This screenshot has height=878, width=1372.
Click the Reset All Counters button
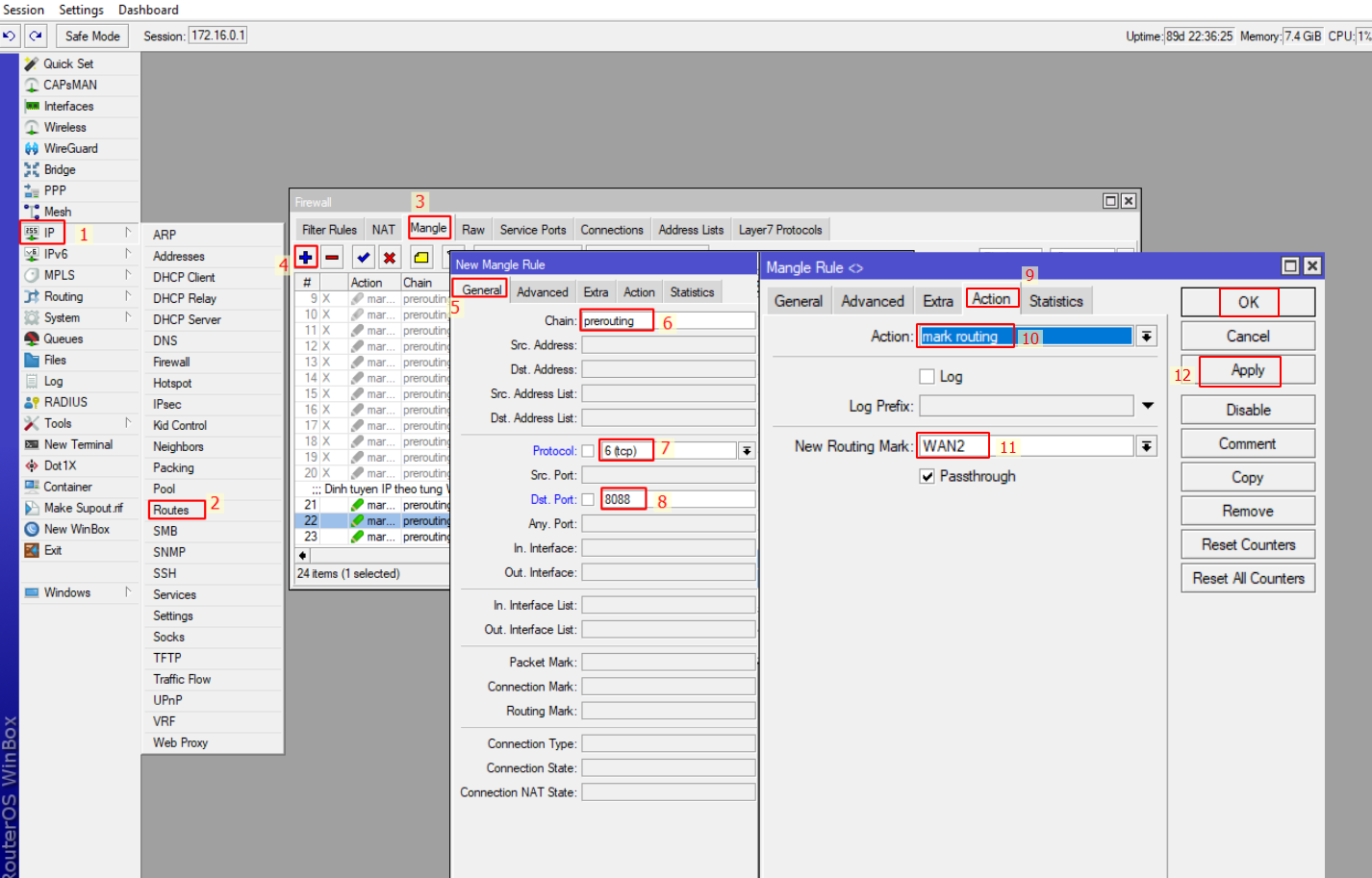click(x=1248, y=578)
